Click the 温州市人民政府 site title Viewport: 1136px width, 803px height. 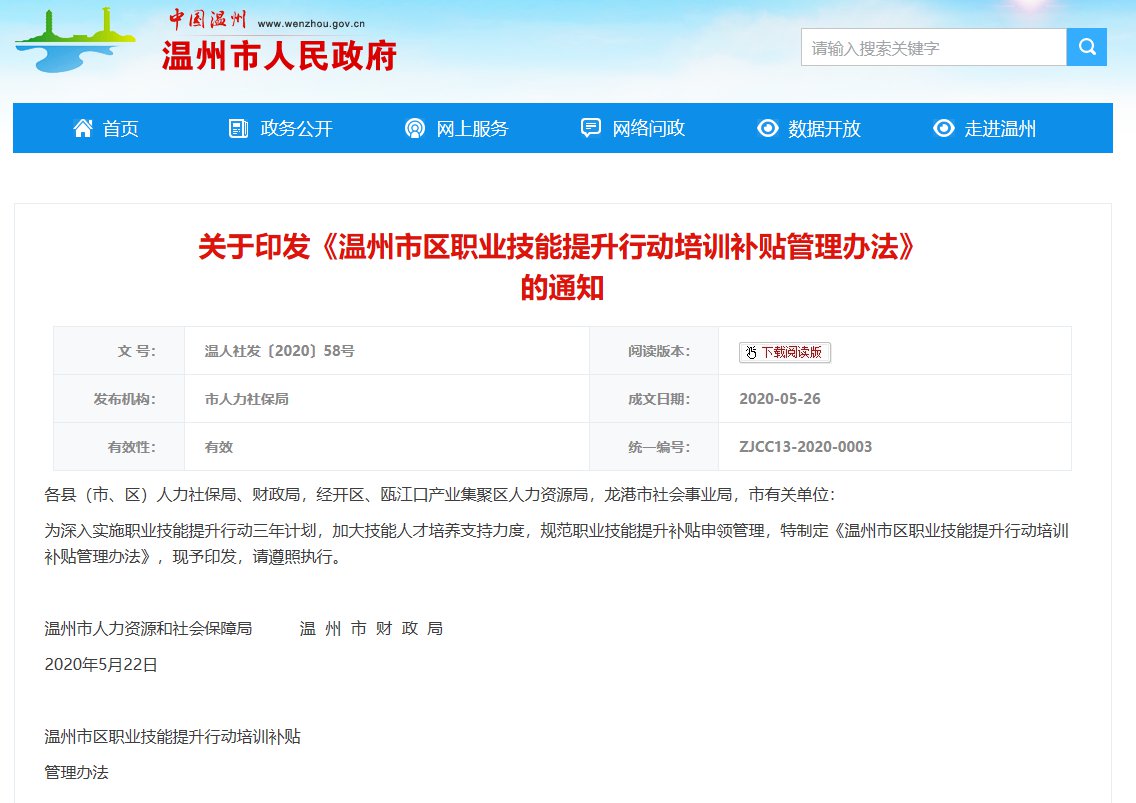point(279,56)
